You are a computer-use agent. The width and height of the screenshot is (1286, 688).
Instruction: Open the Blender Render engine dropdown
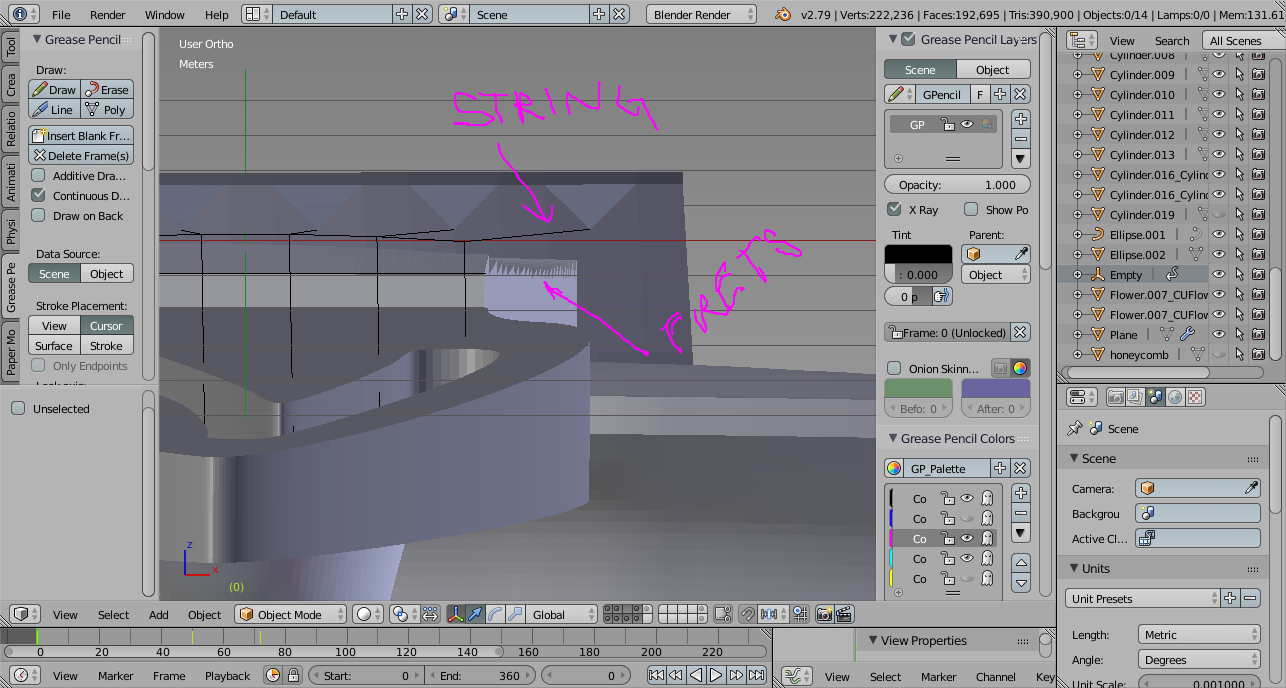point(702,14)
